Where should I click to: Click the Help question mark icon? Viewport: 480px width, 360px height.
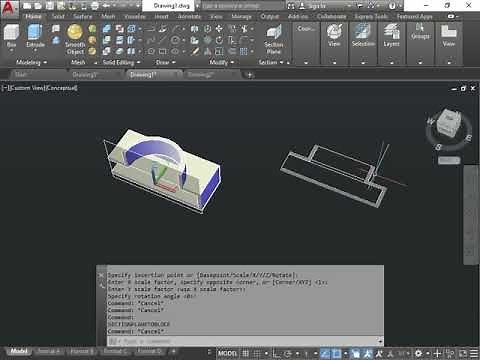[x=392, y=6]
